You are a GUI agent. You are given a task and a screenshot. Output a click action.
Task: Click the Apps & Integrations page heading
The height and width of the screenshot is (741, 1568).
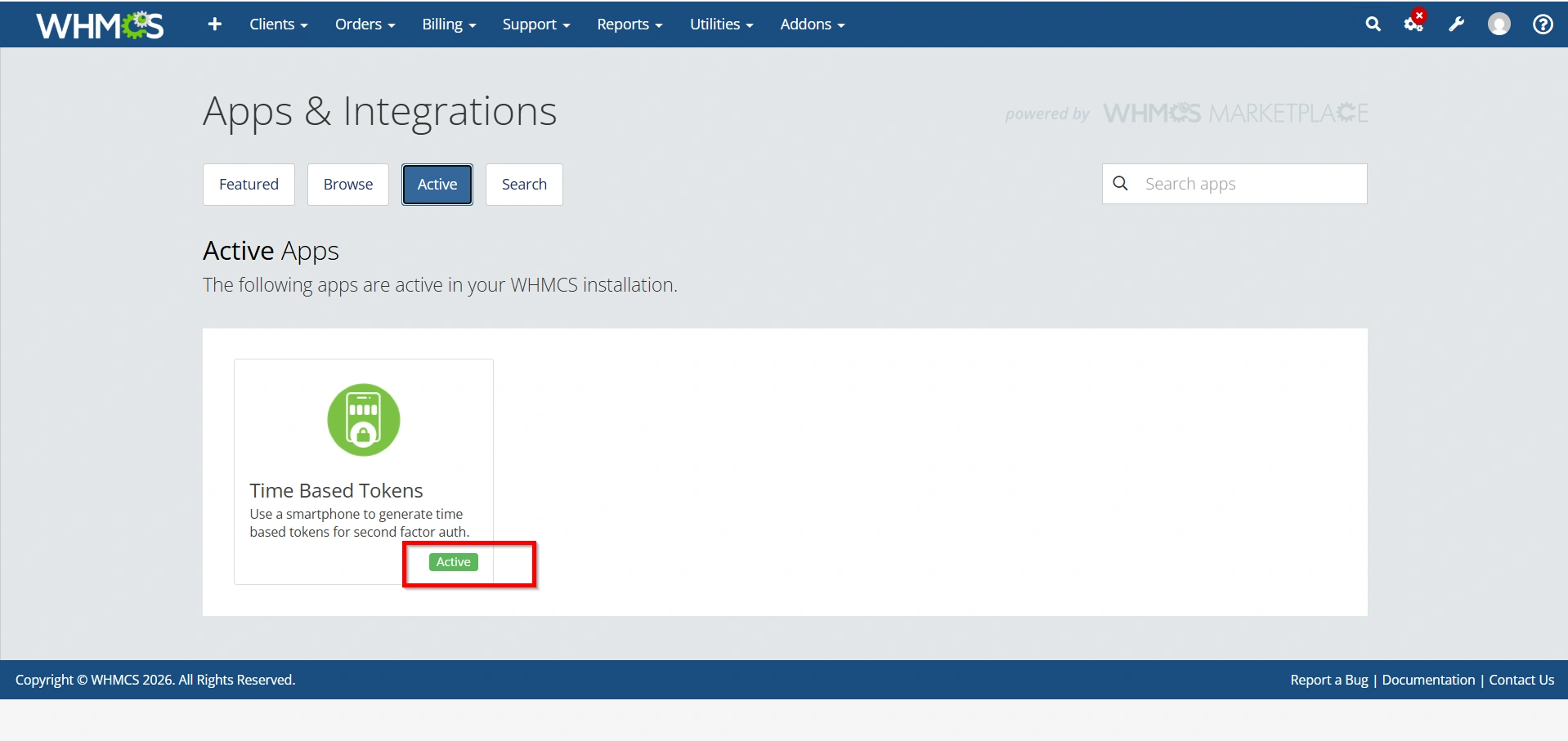click(379, 111)
